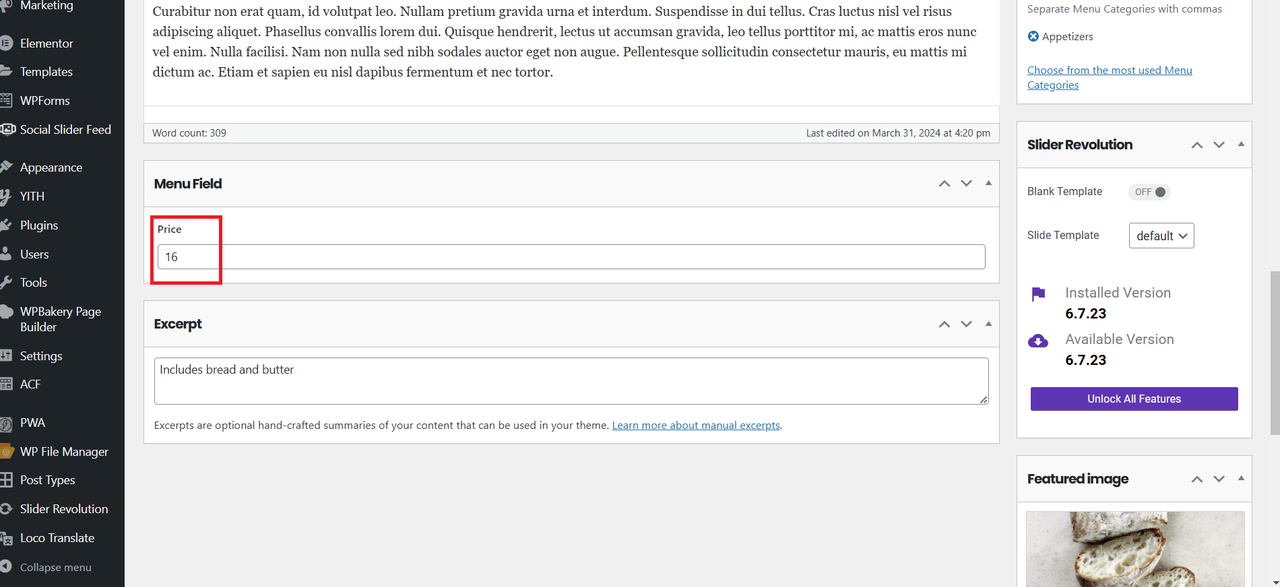Click the YITH sidebar icon
This screenshot has width=1280, height=587.
(5, 197)
